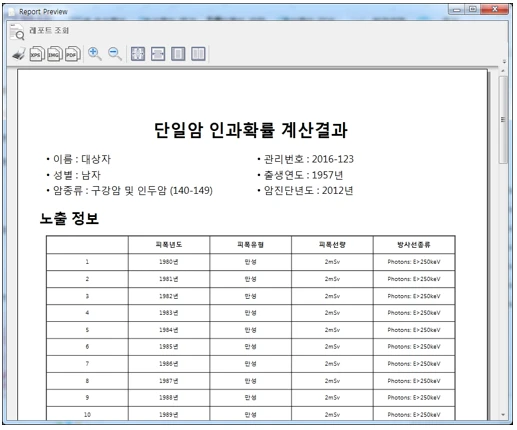Click the 1986년 cell
Screen dimensions: 517x430
tap(169, 364)
